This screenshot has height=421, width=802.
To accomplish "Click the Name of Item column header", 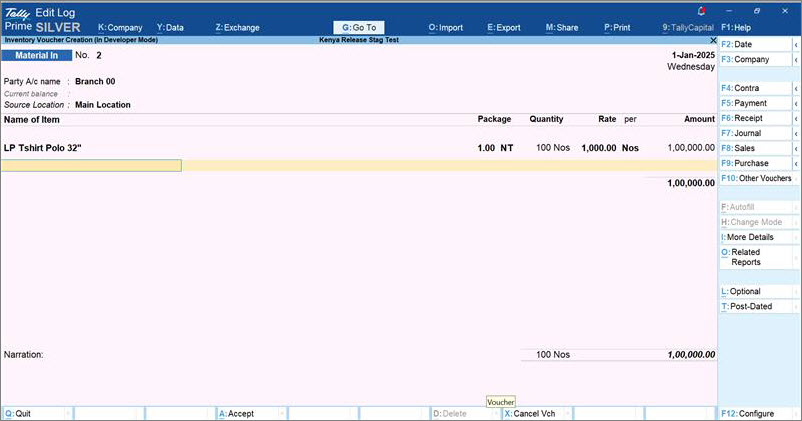I will (x=32, y=119).
